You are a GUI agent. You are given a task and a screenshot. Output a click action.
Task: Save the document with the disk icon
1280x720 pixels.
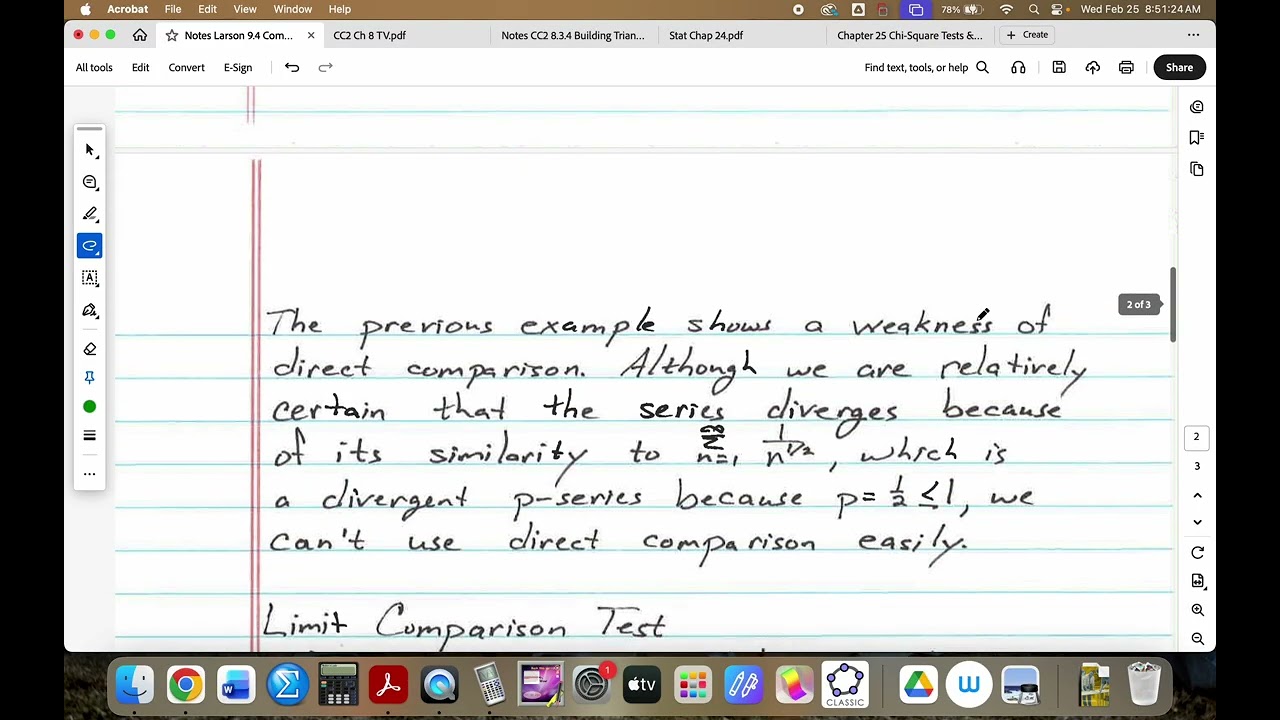click(x=1059, y=67)
